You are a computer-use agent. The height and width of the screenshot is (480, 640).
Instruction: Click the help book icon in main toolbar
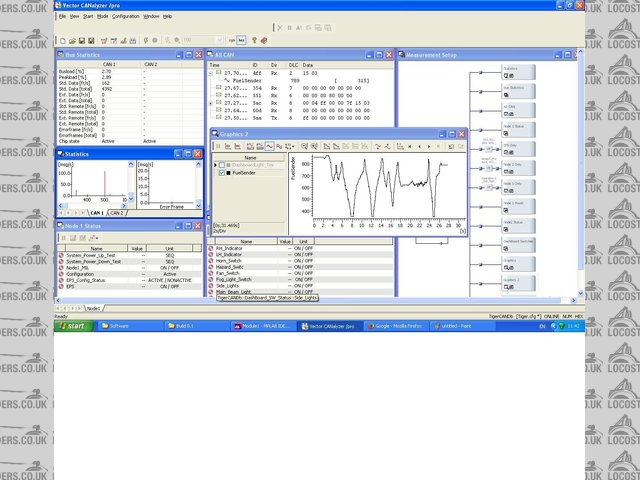point(264,40)
